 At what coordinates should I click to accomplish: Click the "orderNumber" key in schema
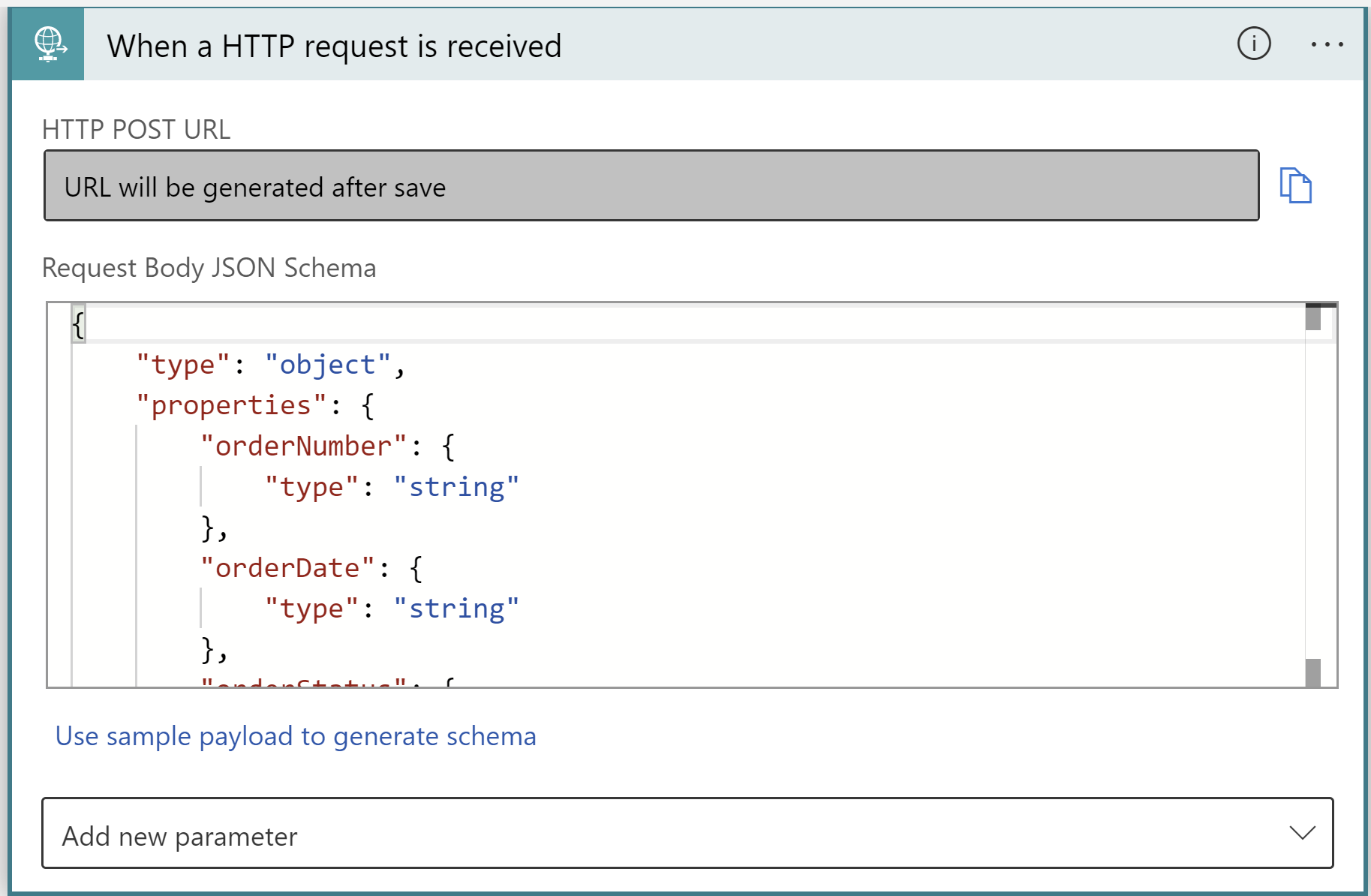pos(303,446)
